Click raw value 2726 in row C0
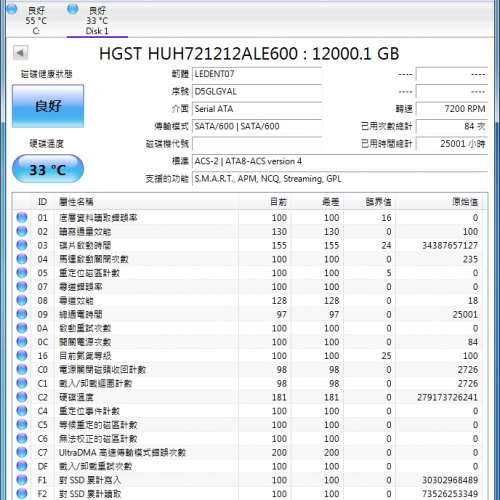The image size is (500, 500). tap(468, 370)
